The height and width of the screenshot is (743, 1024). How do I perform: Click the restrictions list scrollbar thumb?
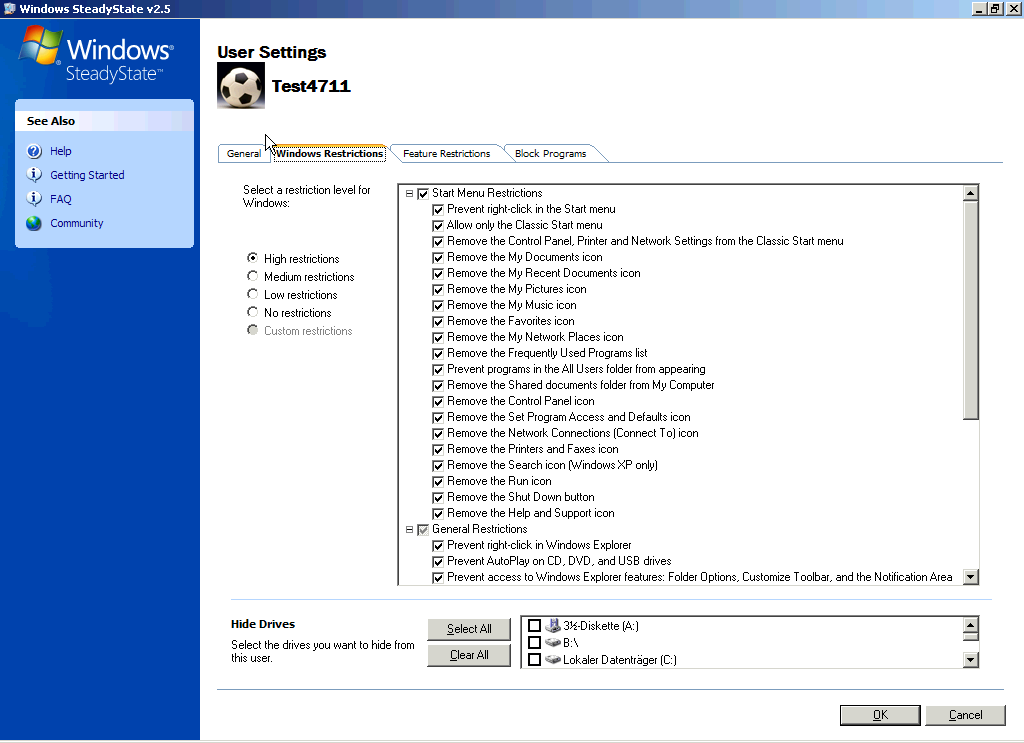971,309
